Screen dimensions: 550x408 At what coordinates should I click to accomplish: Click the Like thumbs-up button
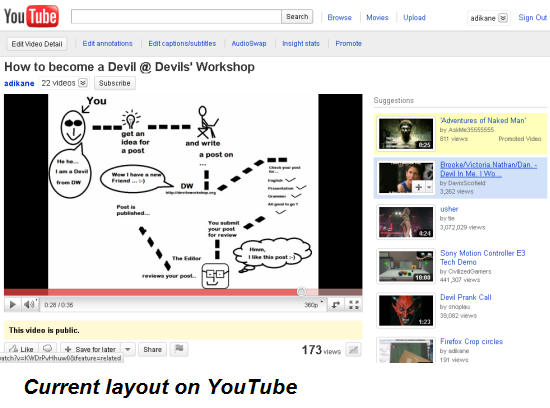click(21, 349)
